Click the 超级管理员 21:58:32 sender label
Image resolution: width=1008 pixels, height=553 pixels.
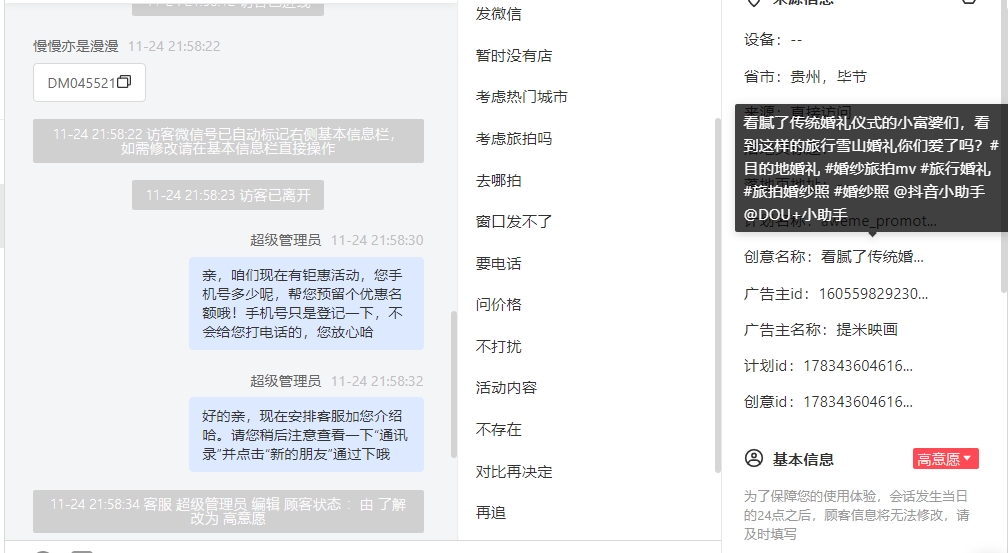[x=285, y=381]
